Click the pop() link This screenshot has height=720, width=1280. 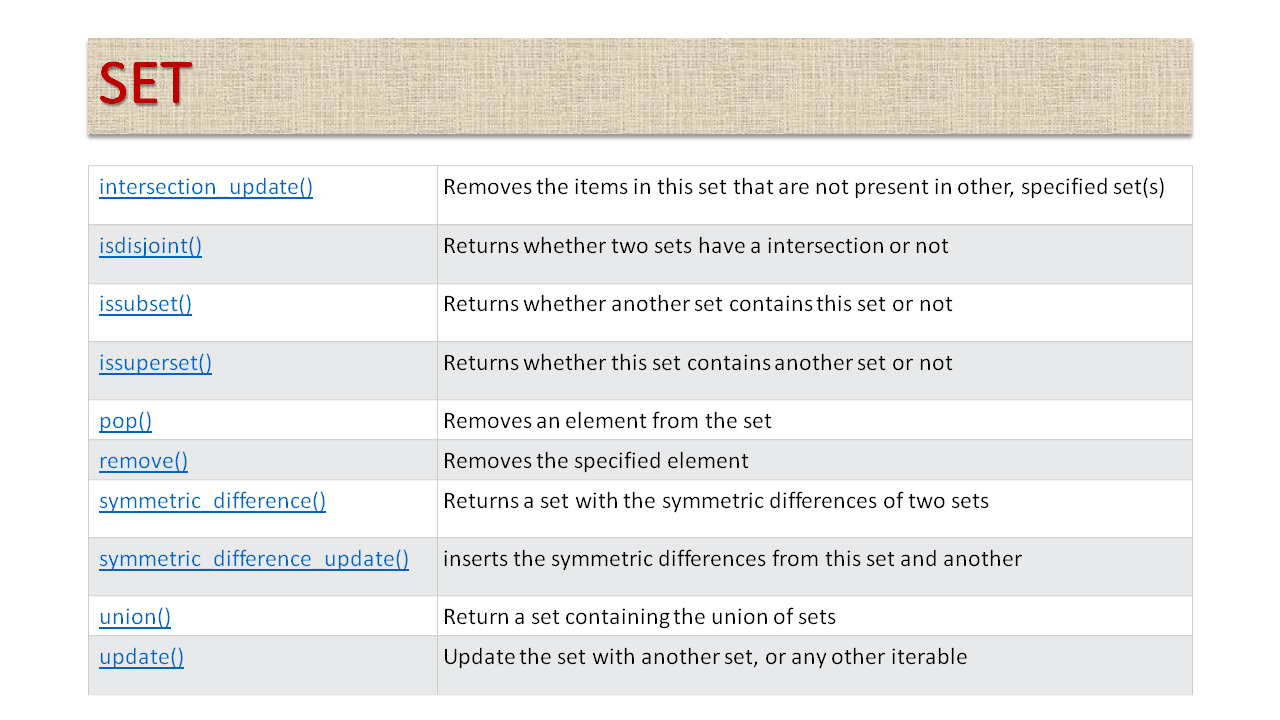coord(125,421)
